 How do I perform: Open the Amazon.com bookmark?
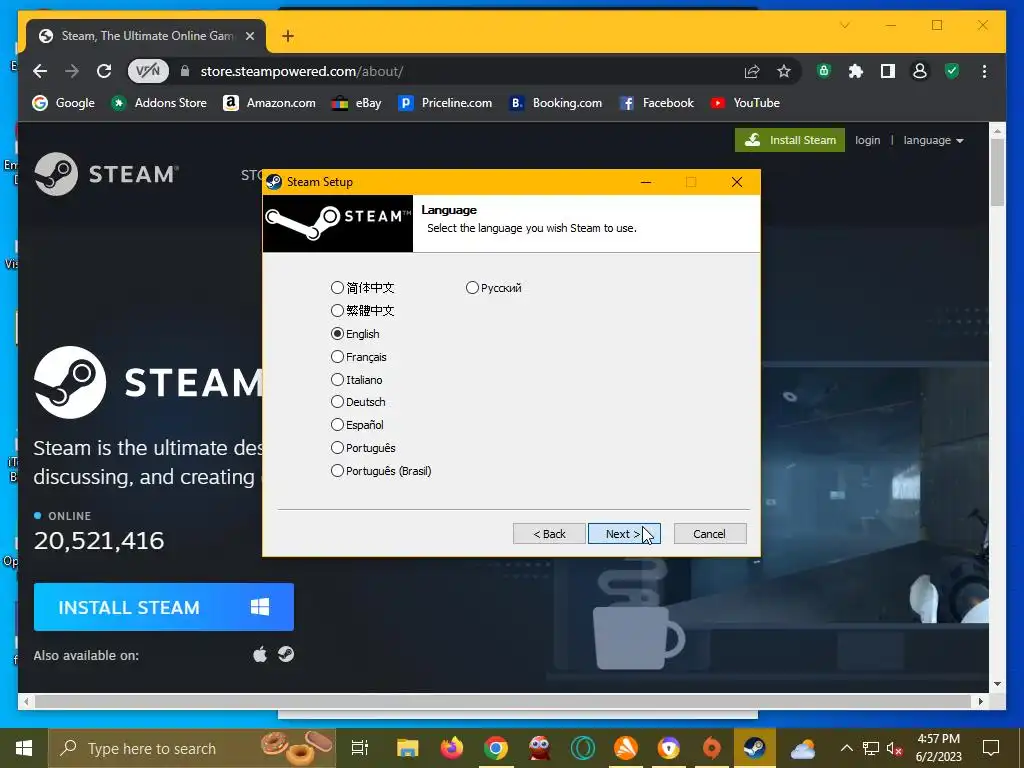click(x=269, y=103)
